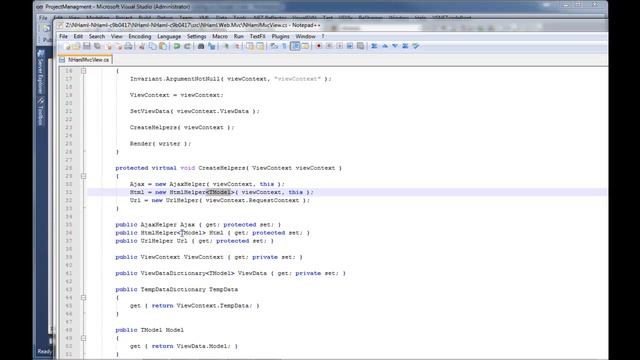The image size is (640, 360).
Task: Click 'SetViewData( viewContext.ViewData );' text
Action: pyautogui.click(x=195, y=111)
